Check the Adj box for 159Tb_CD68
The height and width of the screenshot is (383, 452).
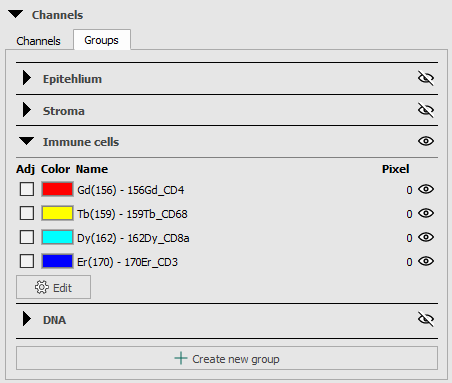(27, 213)
